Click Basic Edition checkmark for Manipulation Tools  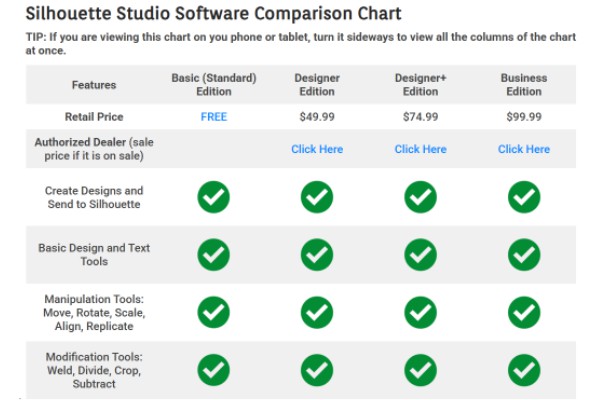click(x=213, y=313)
